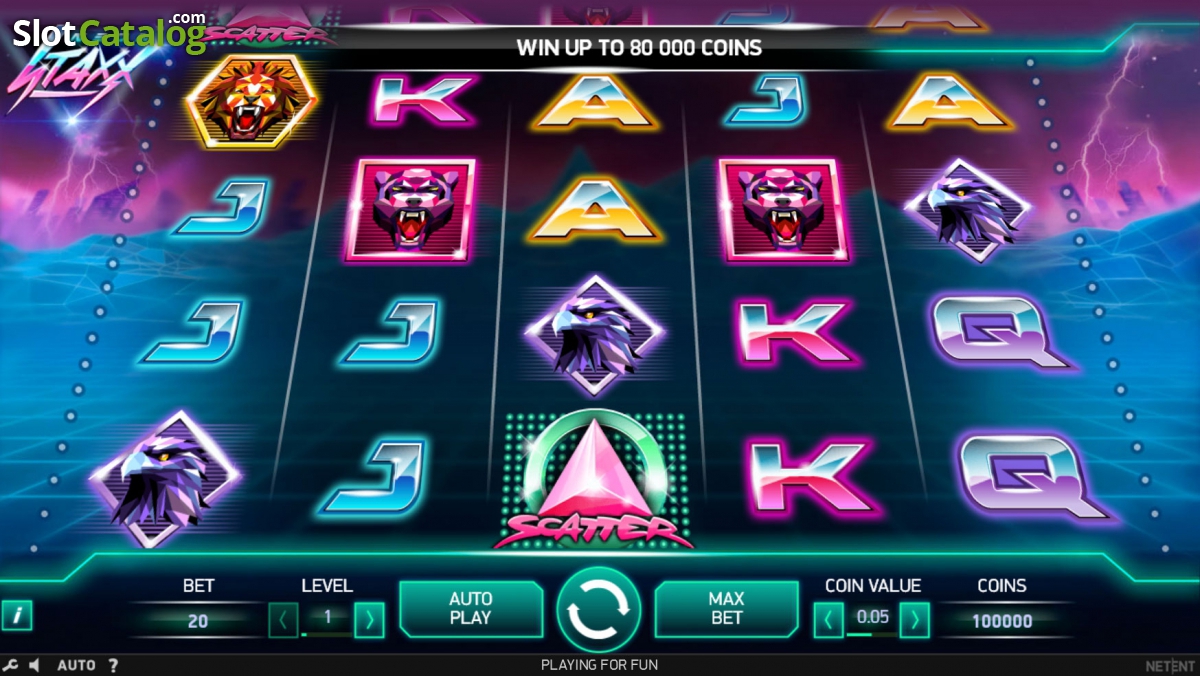The height and width of the screenshot is (676, 1200).
Task: Click the eagle symbol on reel three
Action: [595, 334]
